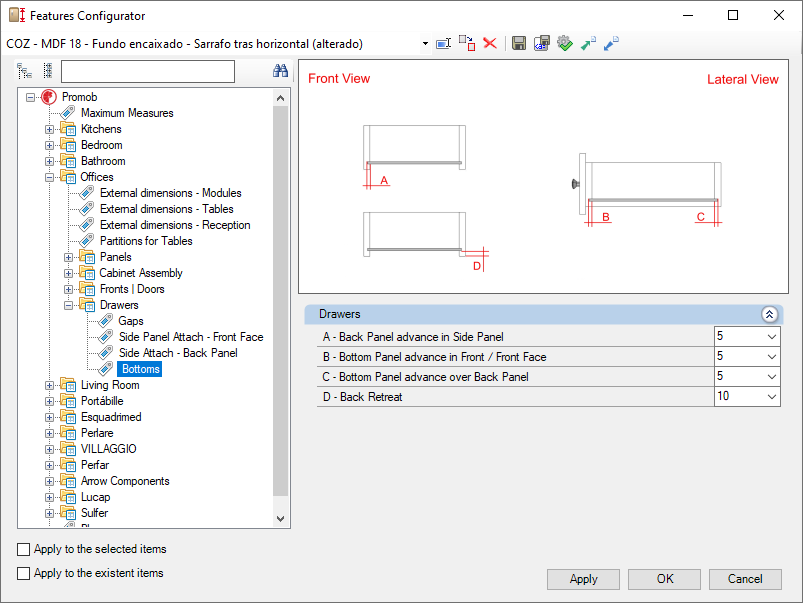Click the Front View diagram label
Screen dimensions: 803x603
(339, 78)
